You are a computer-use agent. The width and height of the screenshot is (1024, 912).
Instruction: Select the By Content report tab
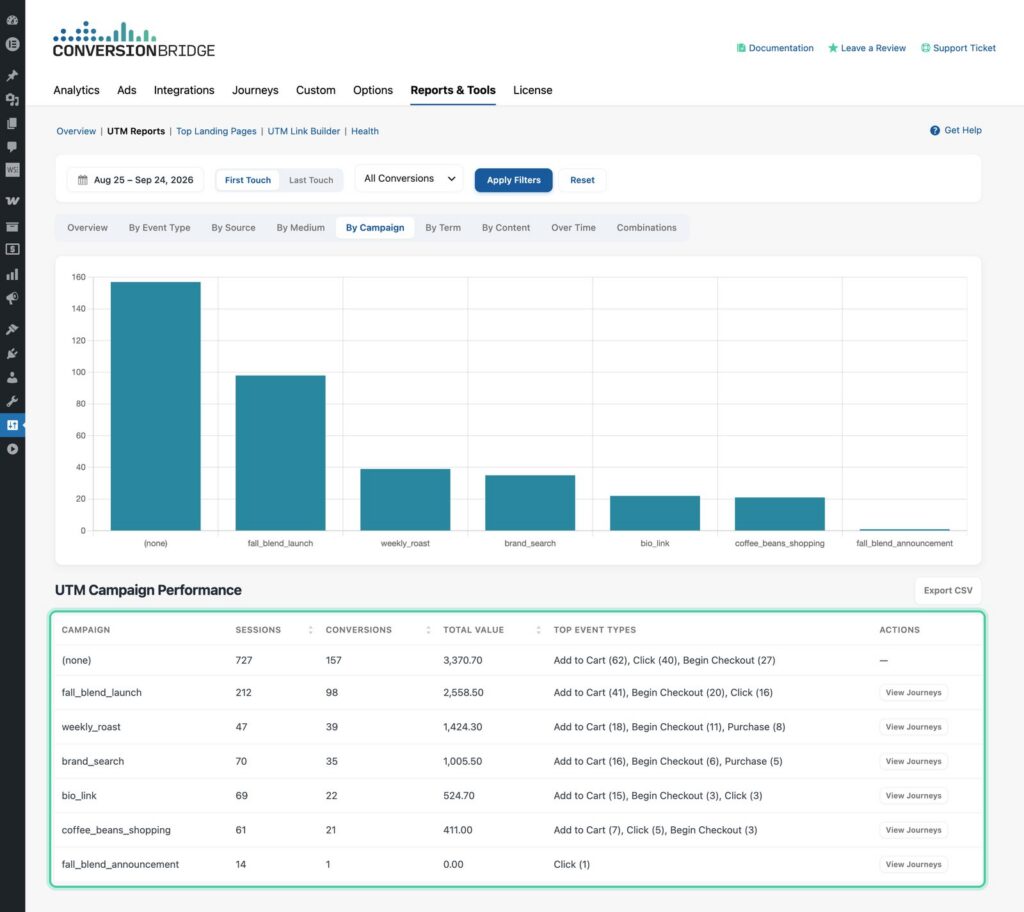click(x=506, y=227)
